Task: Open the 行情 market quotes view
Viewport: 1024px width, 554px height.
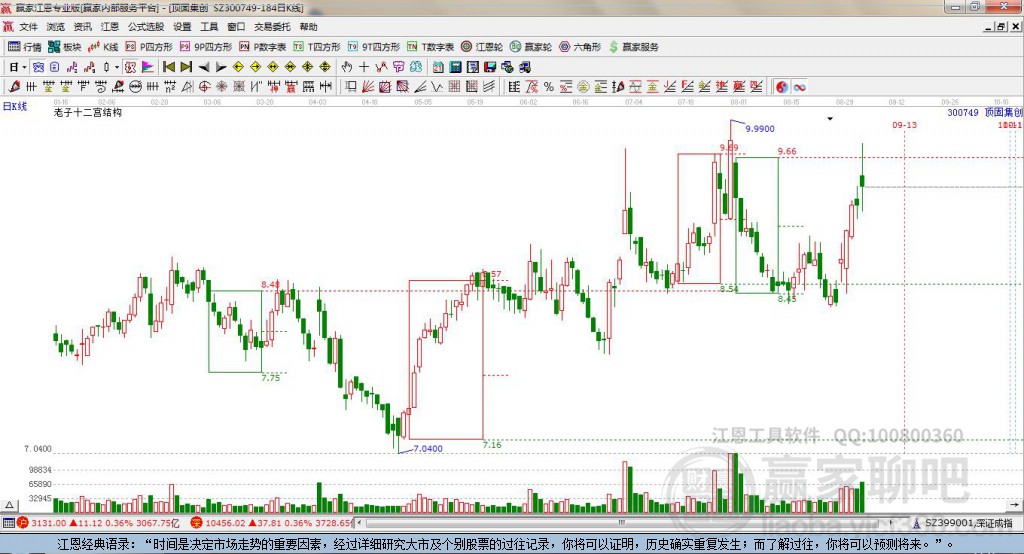Action: pos(25,47)
